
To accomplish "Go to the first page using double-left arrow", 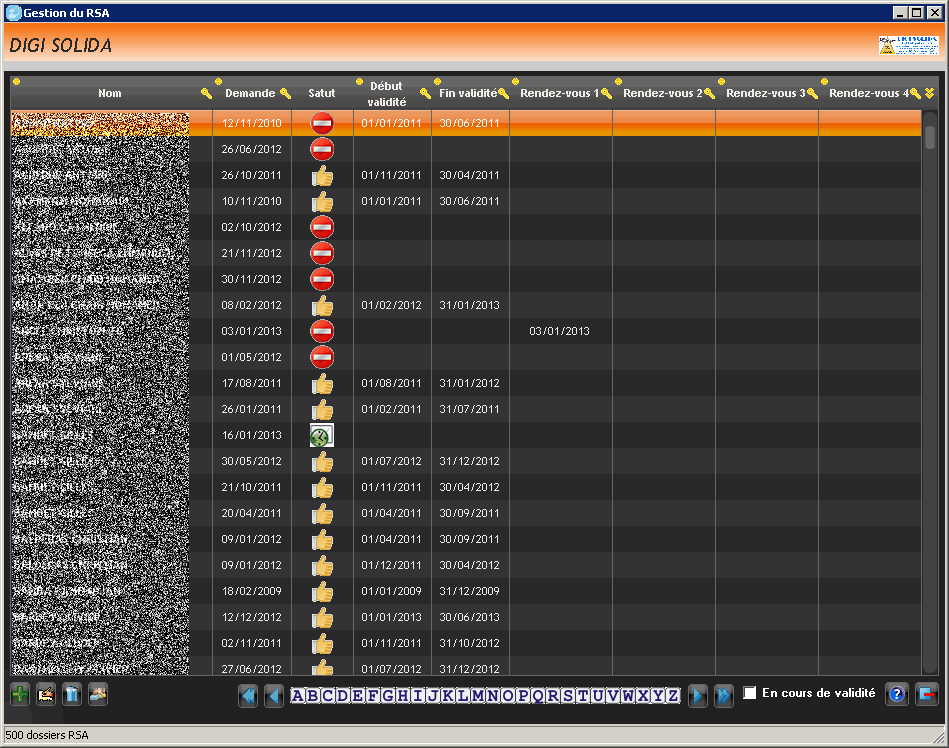I will pyautogui.click(x=248, y=695).
